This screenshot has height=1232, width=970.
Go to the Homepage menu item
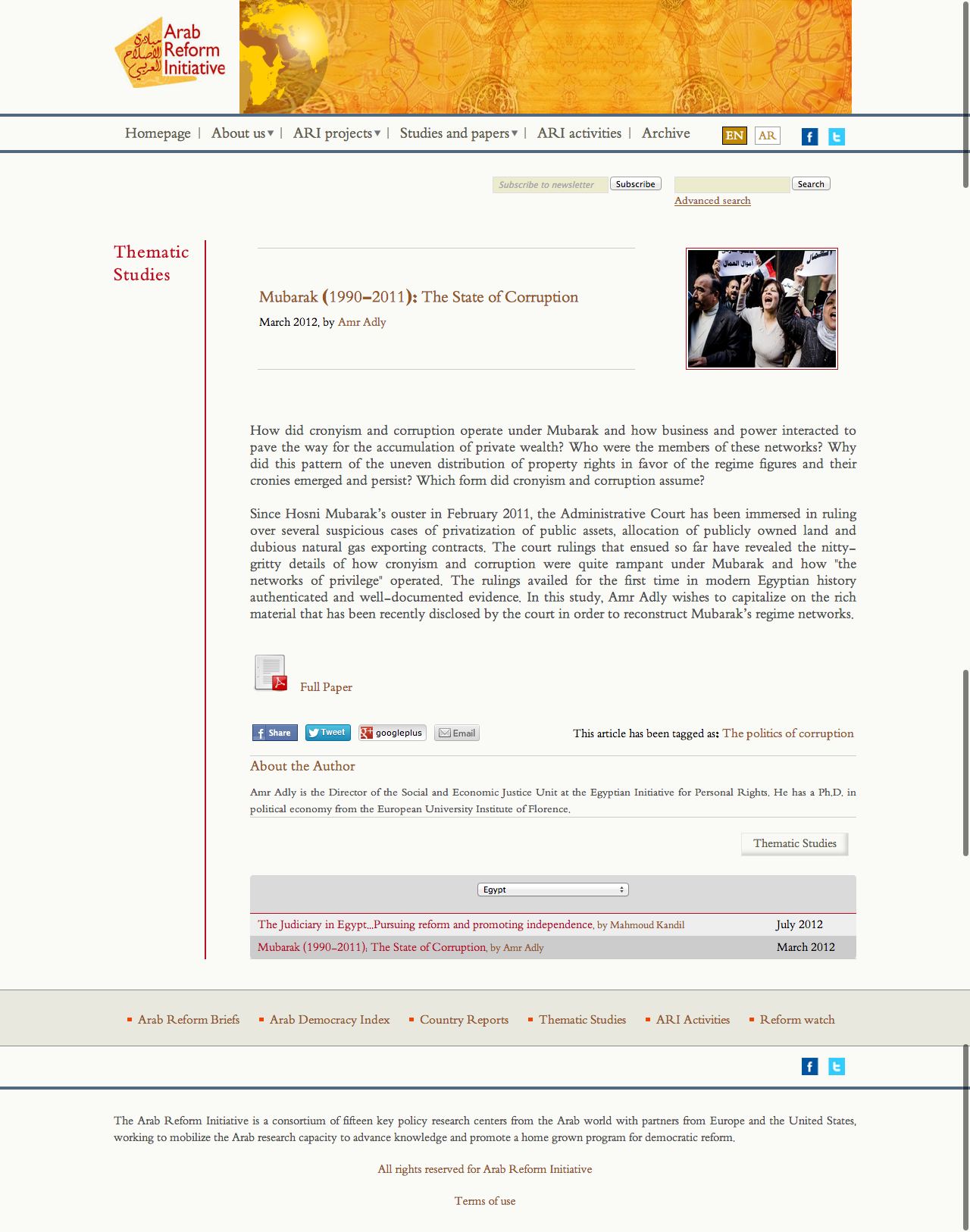tap(158, 133)
